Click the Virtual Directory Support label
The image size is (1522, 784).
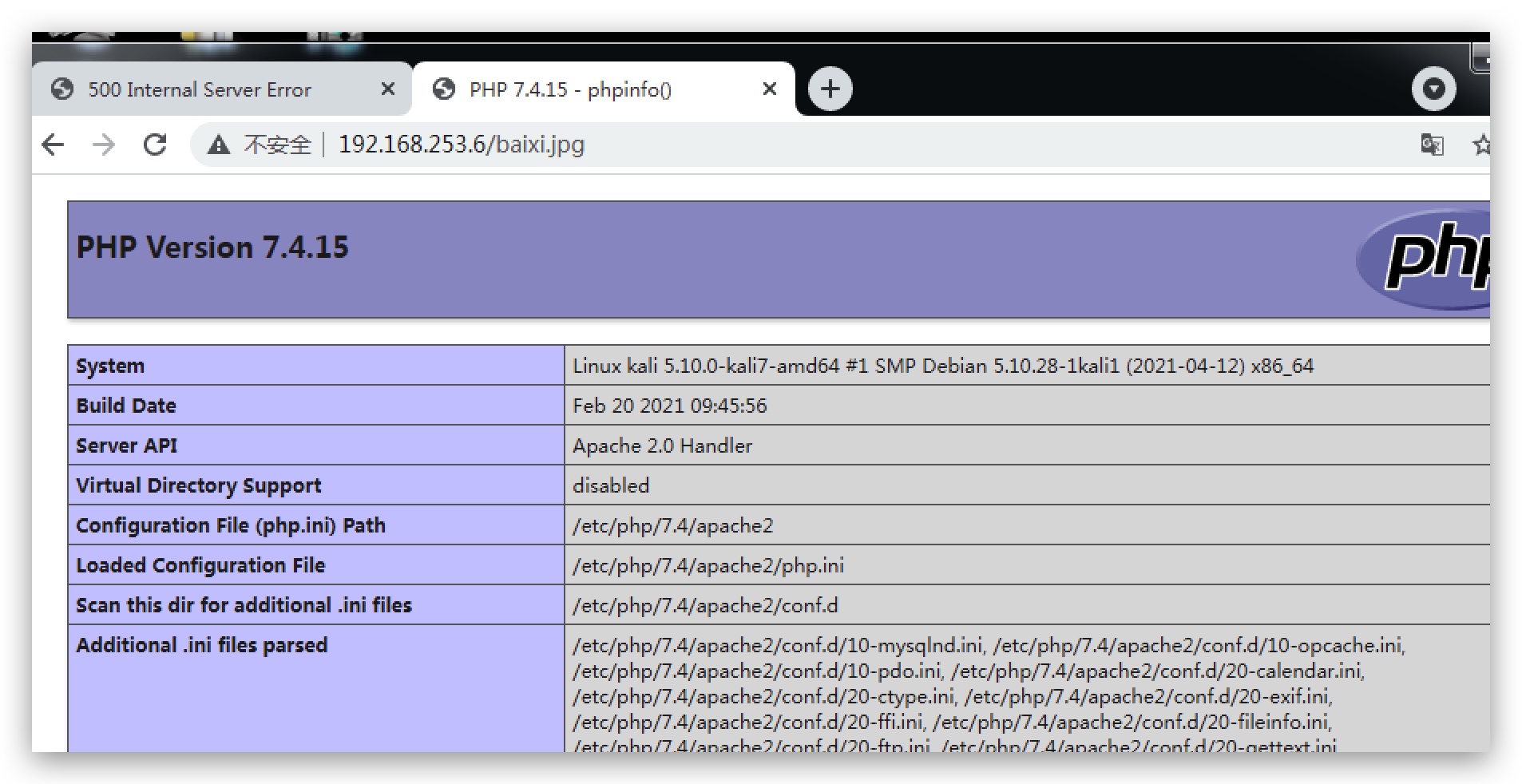click(198, 485)
